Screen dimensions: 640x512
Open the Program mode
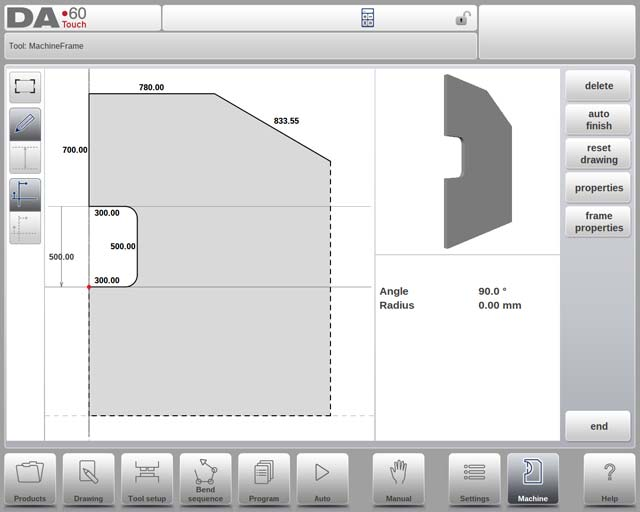pyautogui.click(x=264, y=479)
